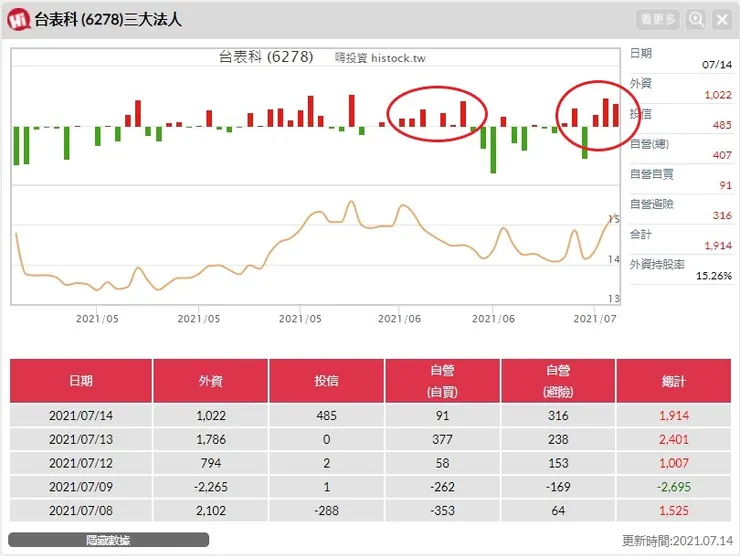The image size is (740, 556).
Task: Click 外資 value -2,265 in table
Action: [x=211, y=487]
